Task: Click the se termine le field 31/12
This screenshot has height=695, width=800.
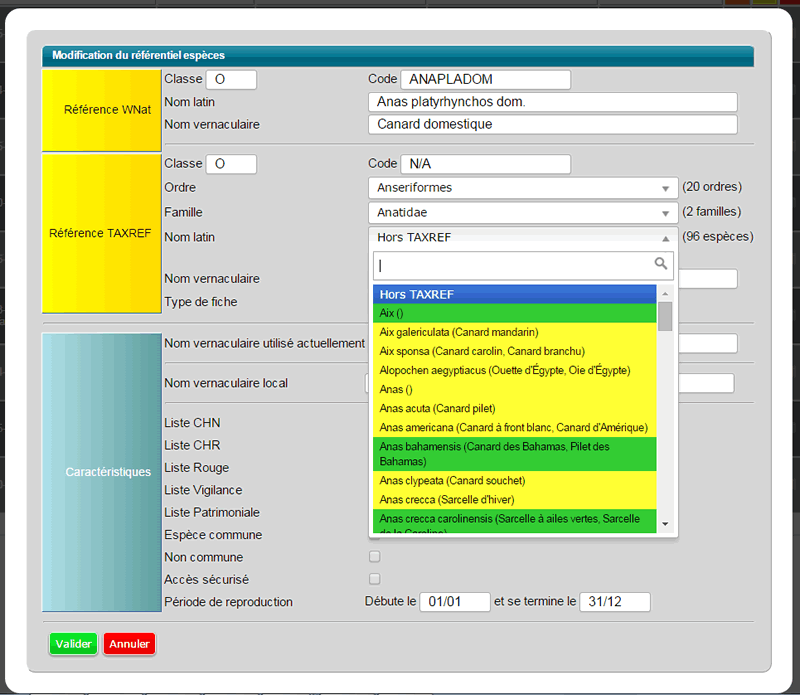Action: tap(615, 602)
